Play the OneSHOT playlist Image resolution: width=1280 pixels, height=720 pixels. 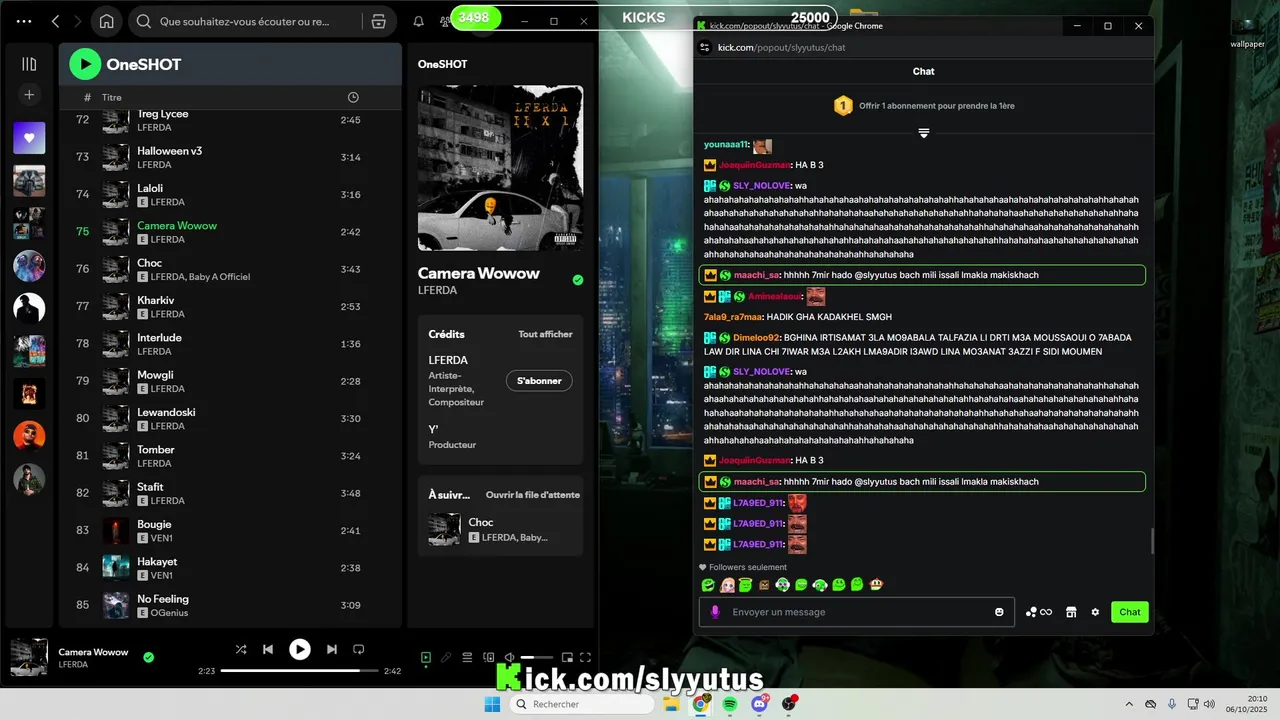85,64
